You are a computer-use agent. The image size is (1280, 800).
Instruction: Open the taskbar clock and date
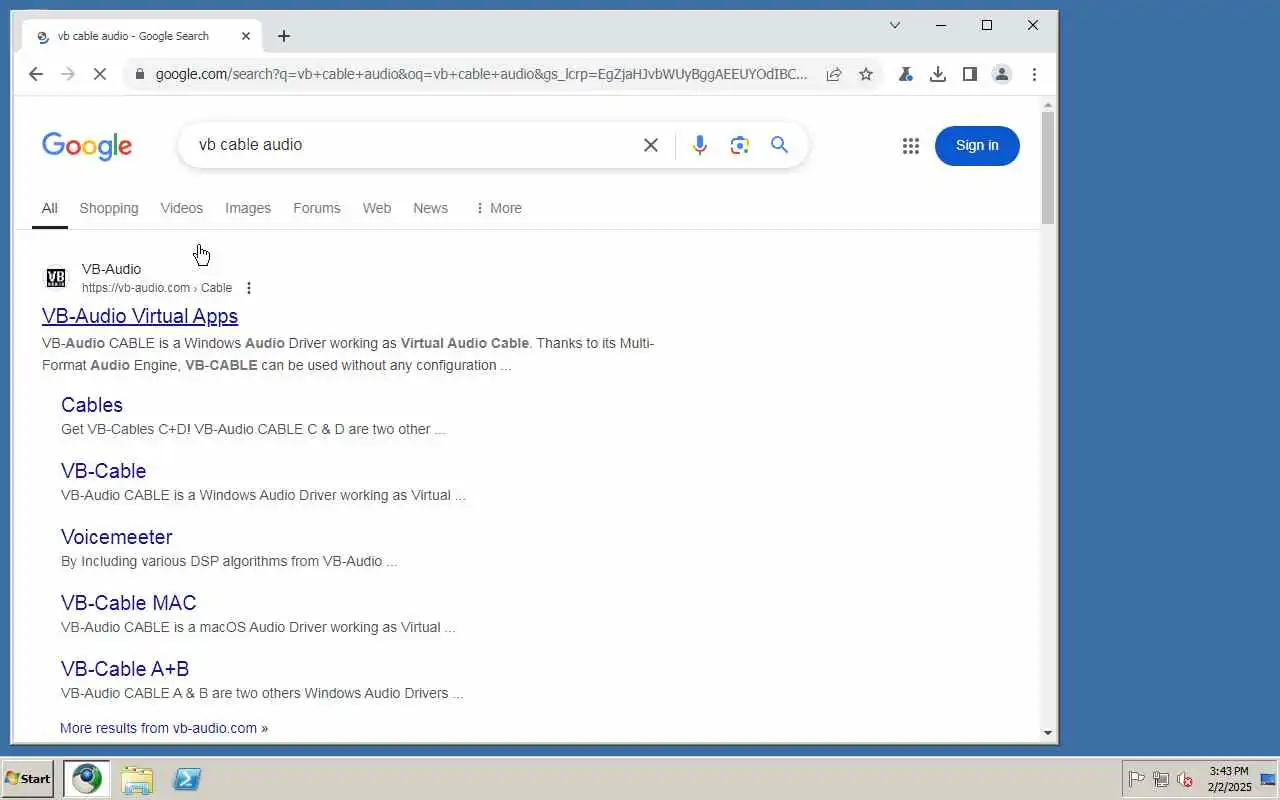tap(1229, 779)
